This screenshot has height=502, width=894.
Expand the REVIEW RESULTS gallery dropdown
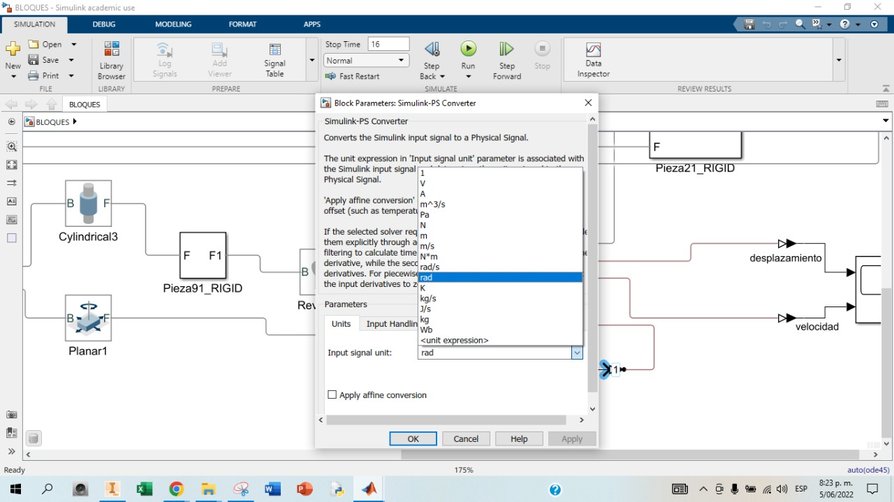click(x=839, y=60)
